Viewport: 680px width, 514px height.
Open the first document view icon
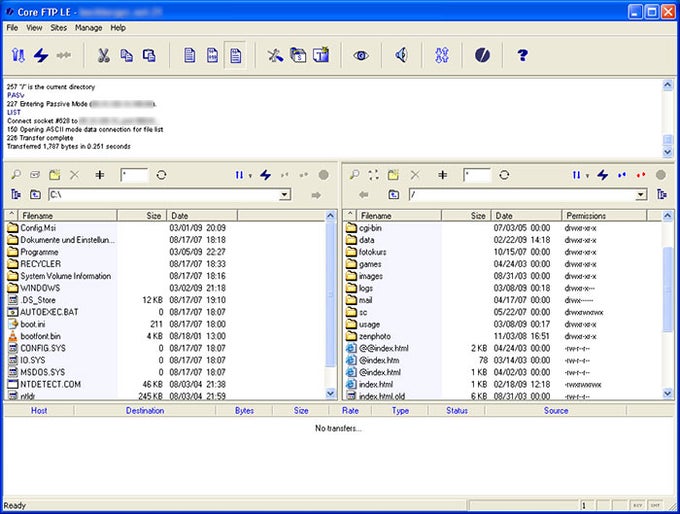tap(190, 56)
